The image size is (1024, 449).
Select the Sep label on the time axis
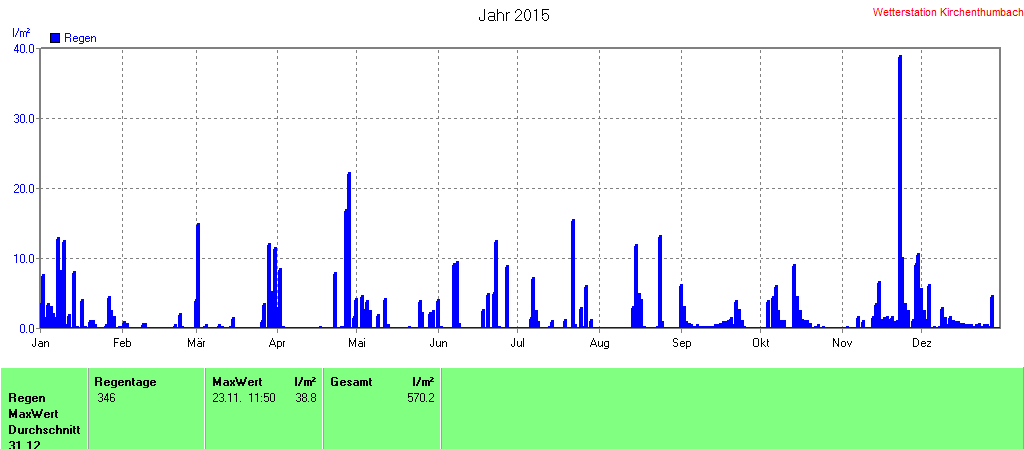pos(681,343)
